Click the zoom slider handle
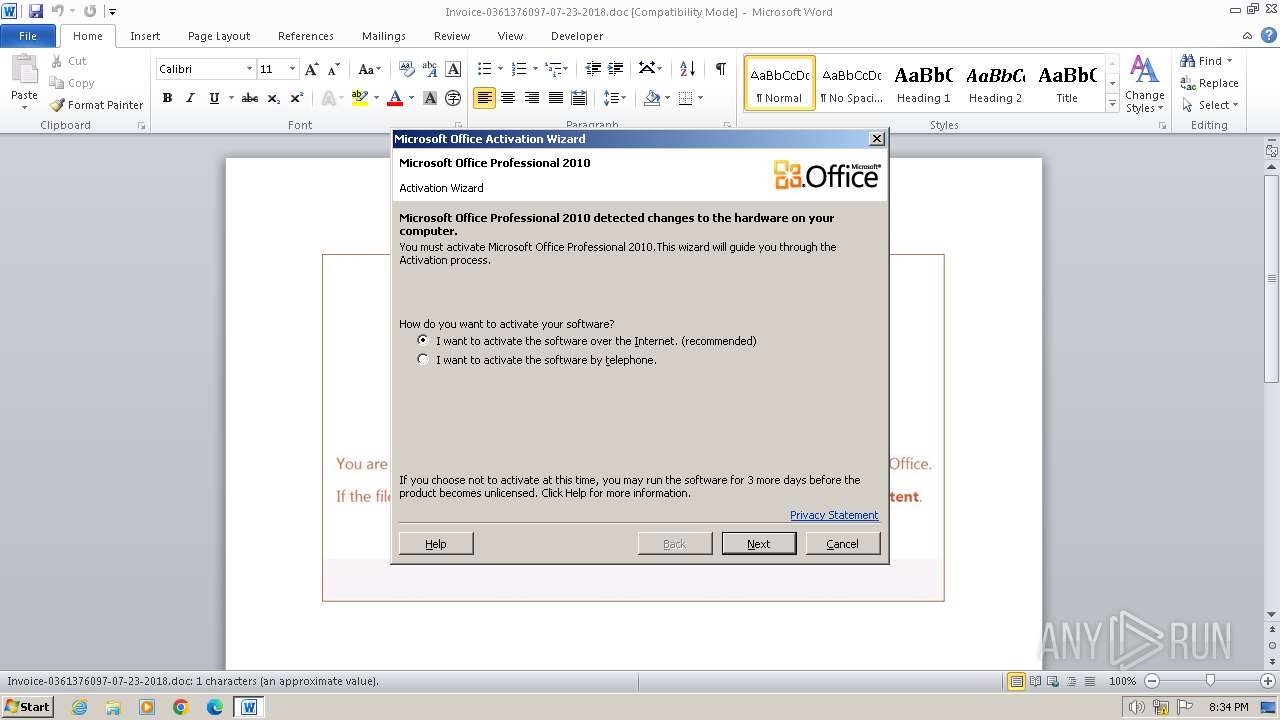Screen dimensions: 1280x720 1210,681
